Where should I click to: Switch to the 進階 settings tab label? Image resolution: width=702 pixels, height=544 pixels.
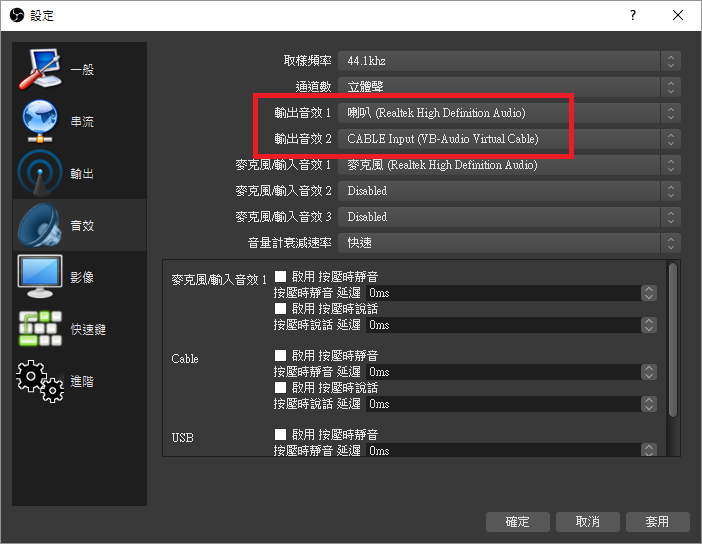click(82, 381)
